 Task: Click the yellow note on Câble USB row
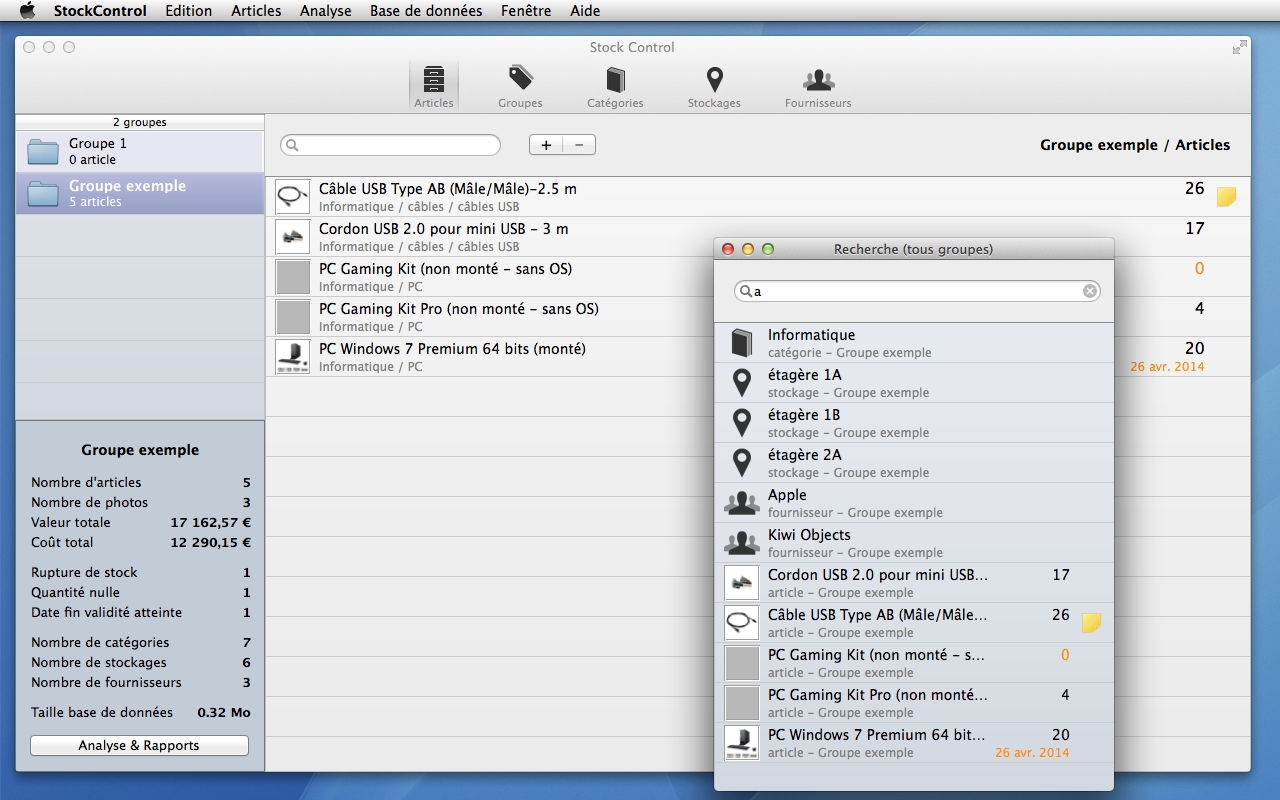(x=1226, y=197)
